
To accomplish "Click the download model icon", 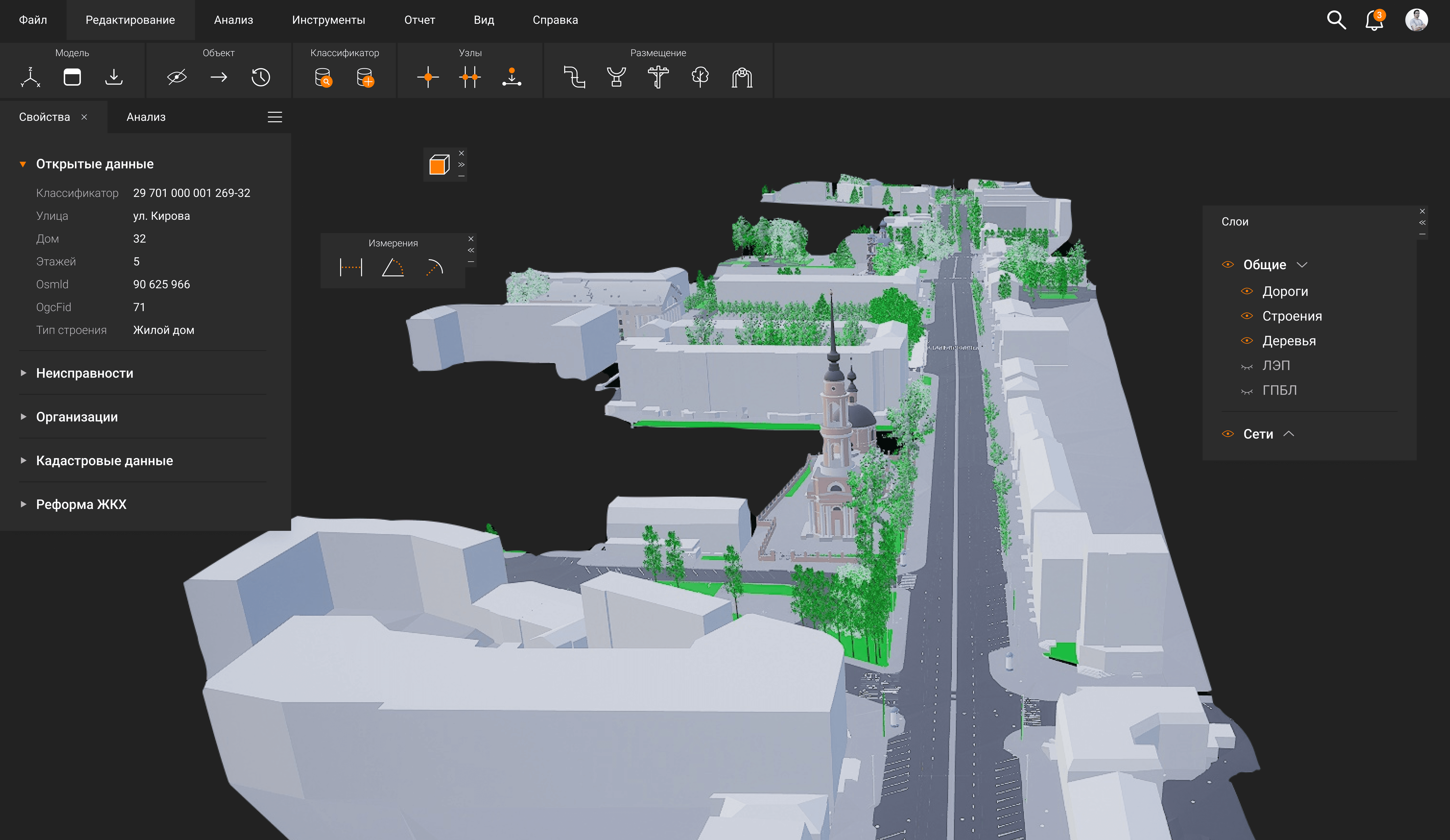I will pos(114,77).
